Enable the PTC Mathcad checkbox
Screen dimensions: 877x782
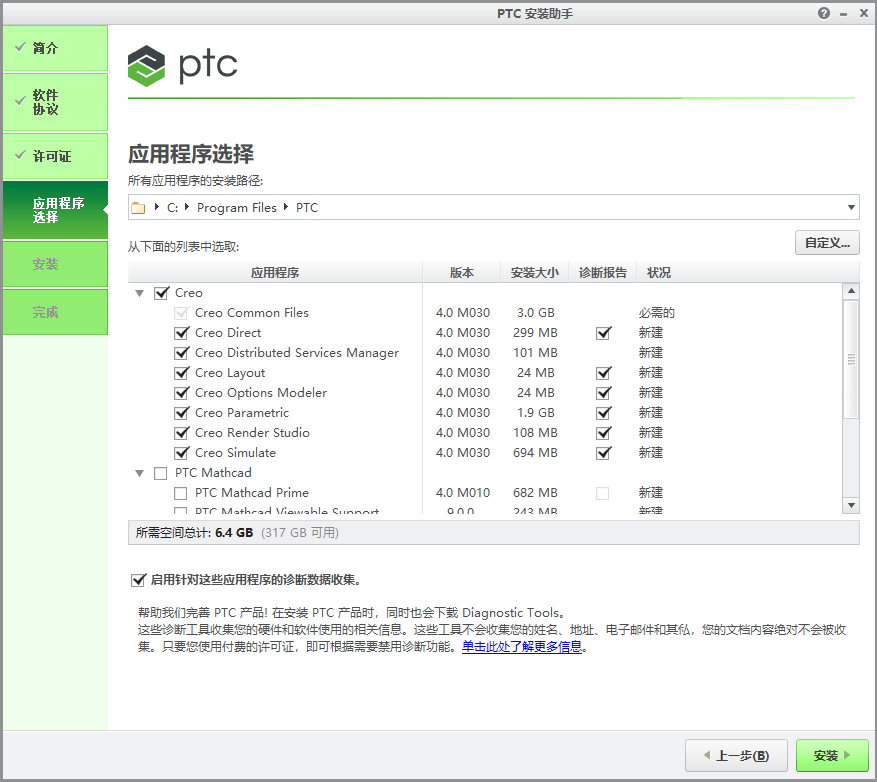162,472
